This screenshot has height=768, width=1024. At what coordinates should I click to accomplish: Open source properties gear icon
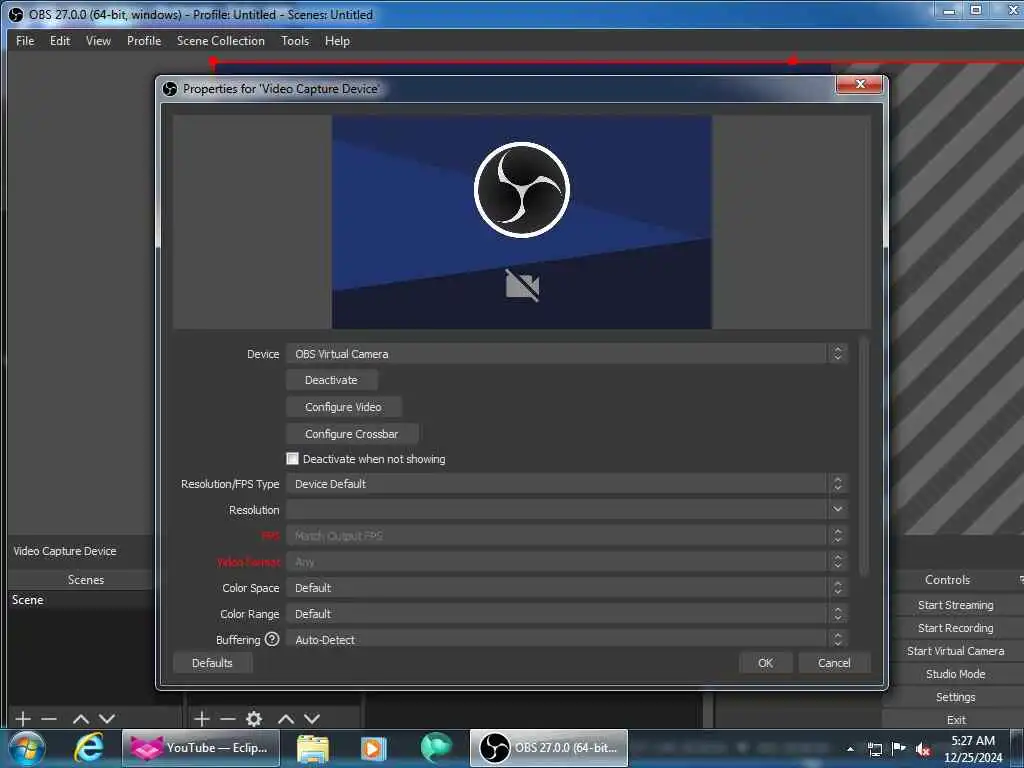(x=254, y=719)
